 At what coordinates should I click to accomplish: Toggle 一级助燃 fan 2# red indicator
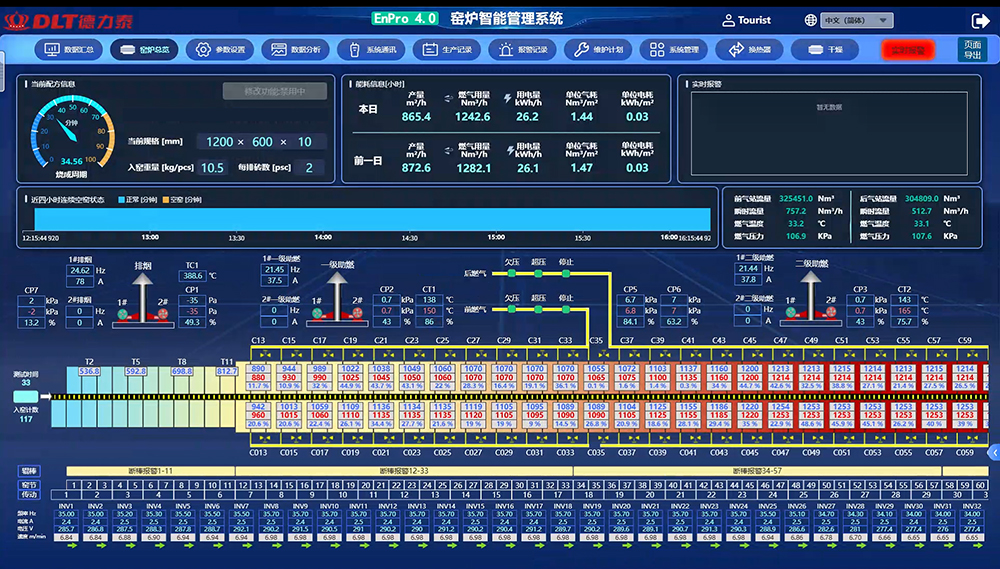click(x=357, y=313)
